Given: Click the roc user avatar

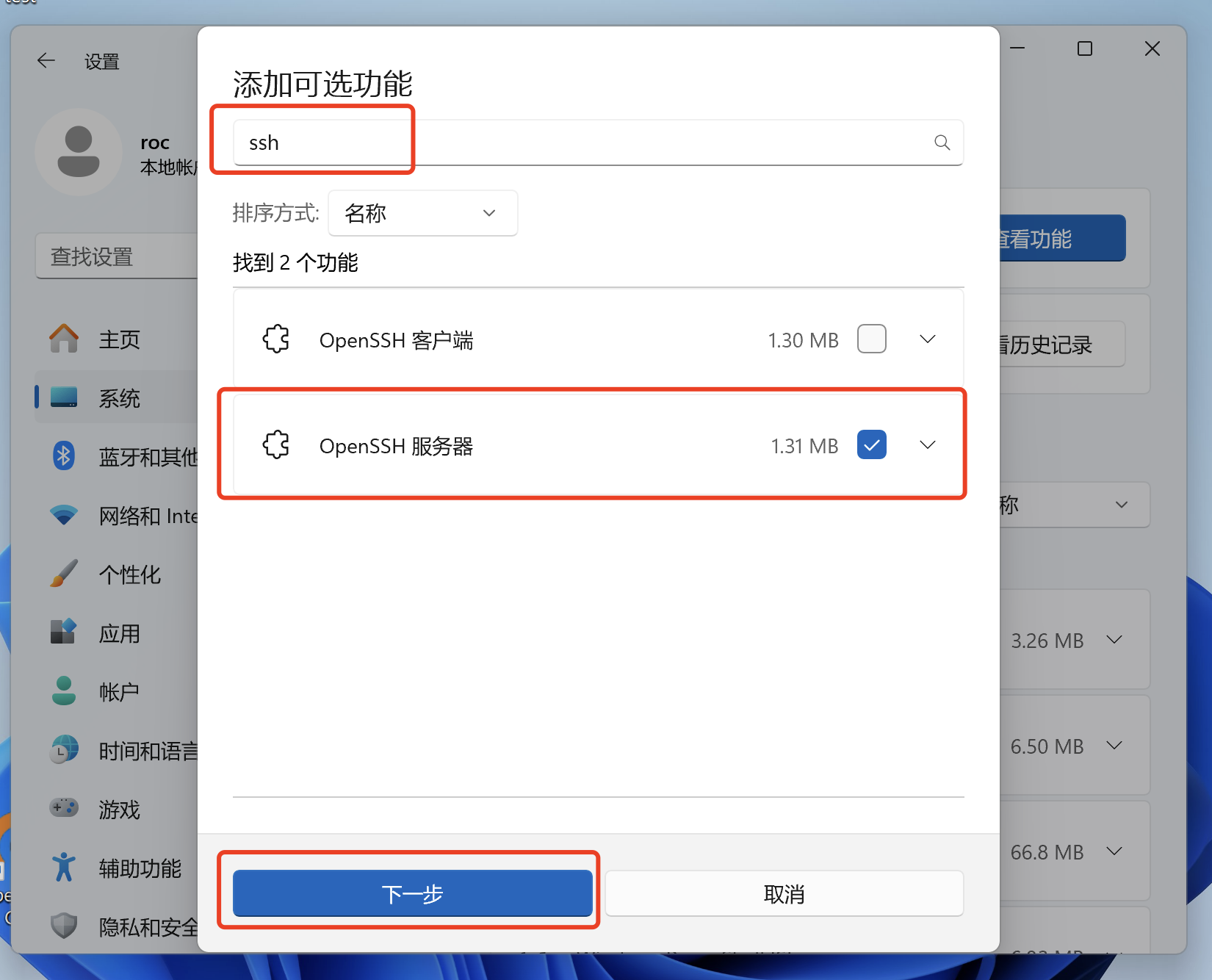Looking at the screenshot, I should coord(79,152).
